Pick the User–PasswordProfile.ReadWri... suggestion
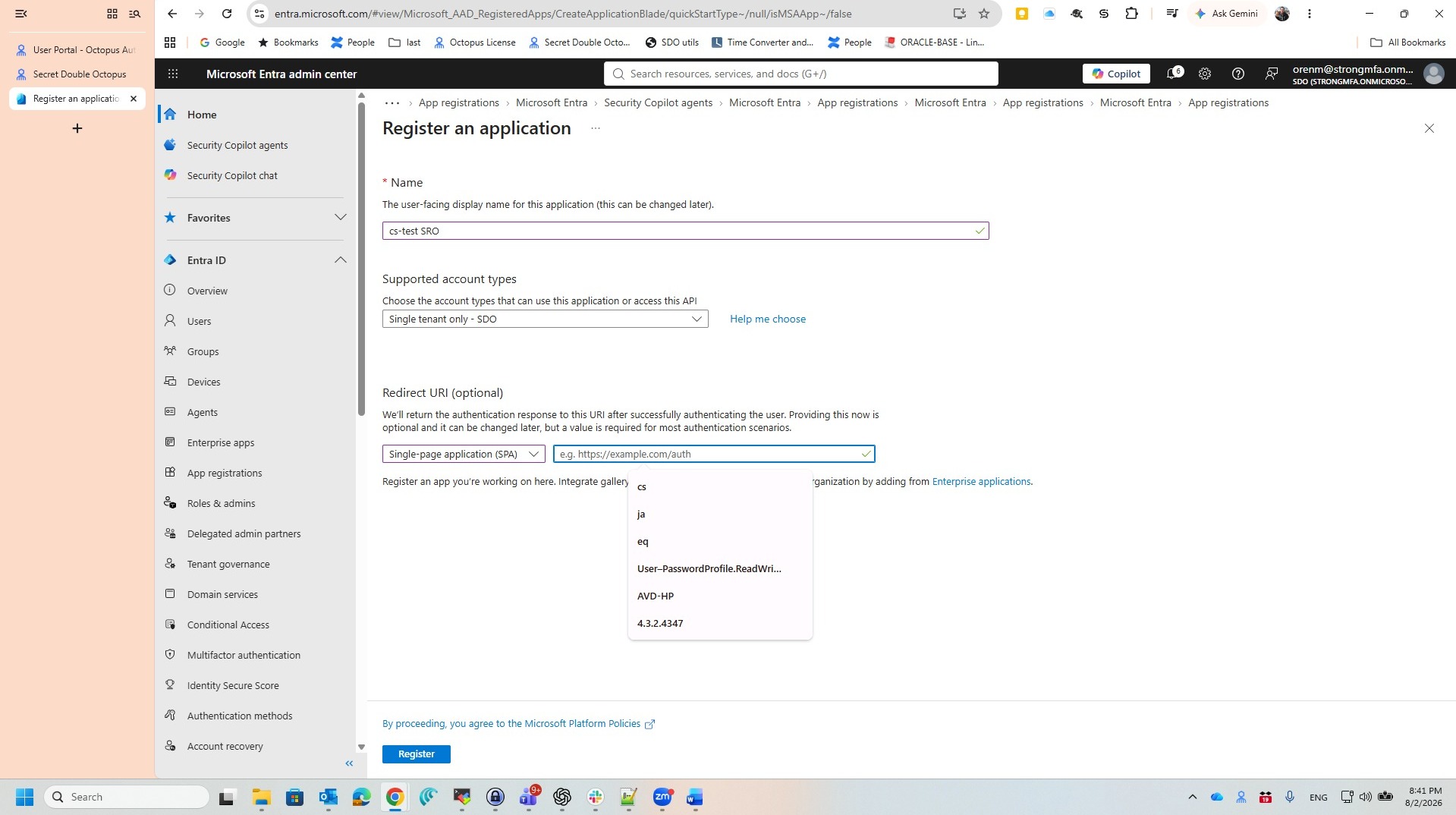The image size is (1456, 815). point(720,568)
